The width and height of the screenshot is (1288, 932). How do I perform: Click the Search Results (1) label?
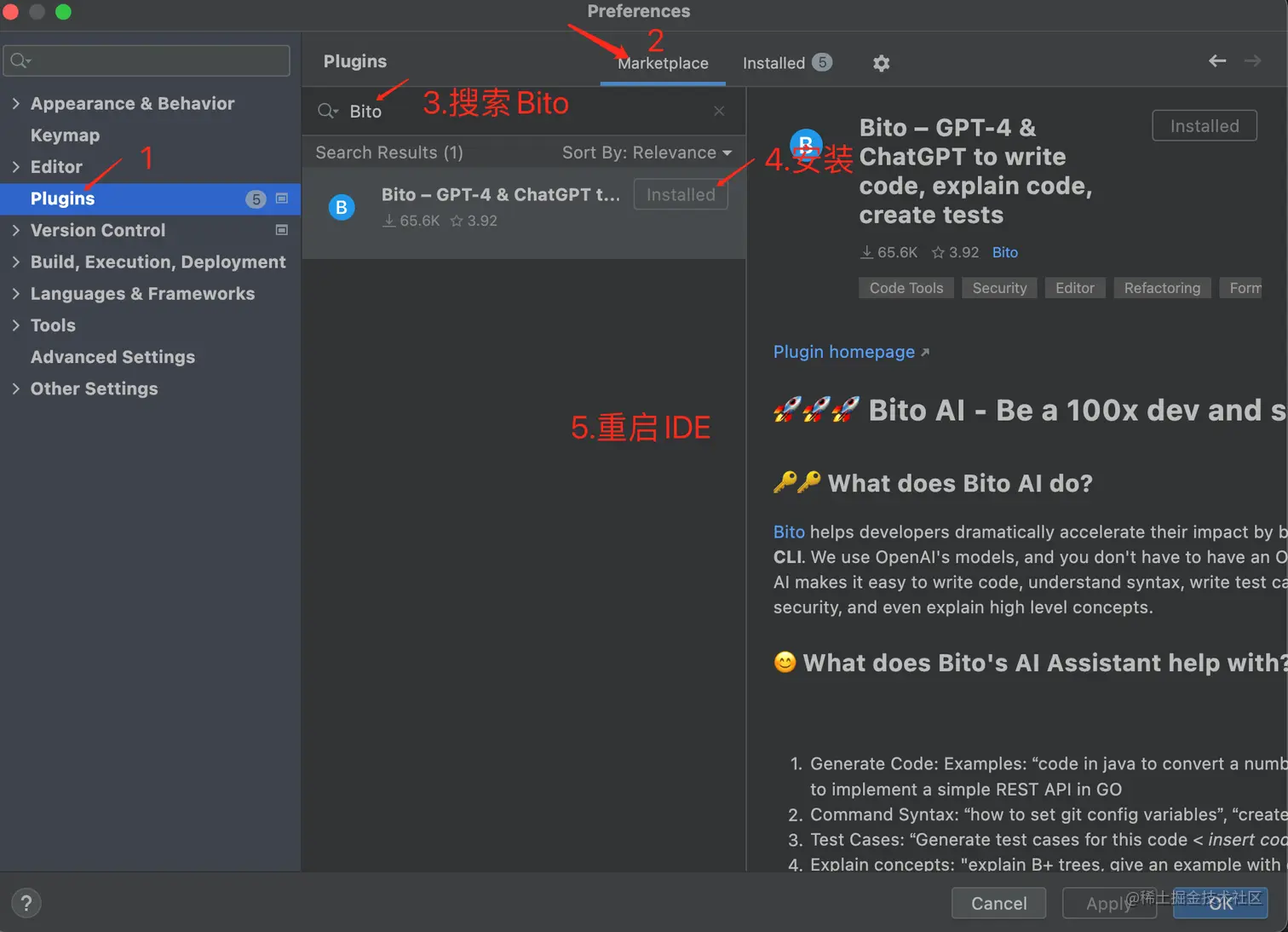pos(389,152)
